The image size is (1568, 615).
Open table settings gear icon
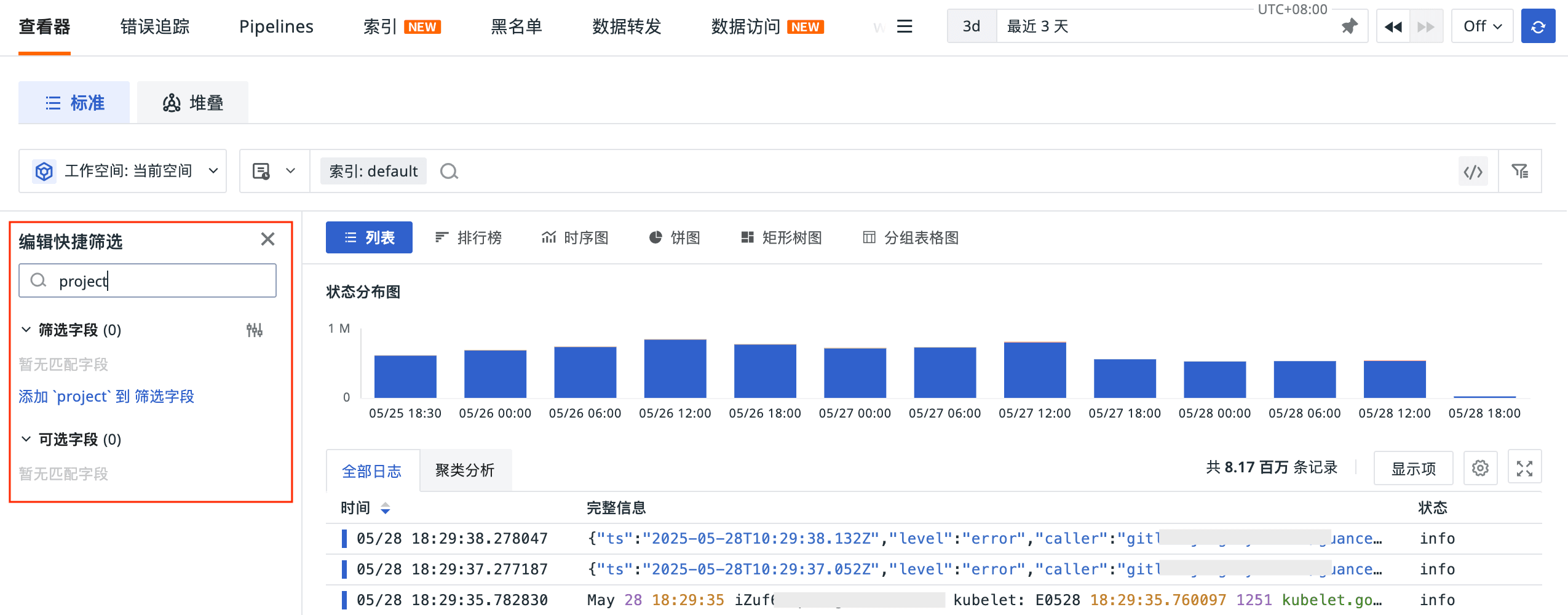pyautogui.click(x=1480, y=469)
